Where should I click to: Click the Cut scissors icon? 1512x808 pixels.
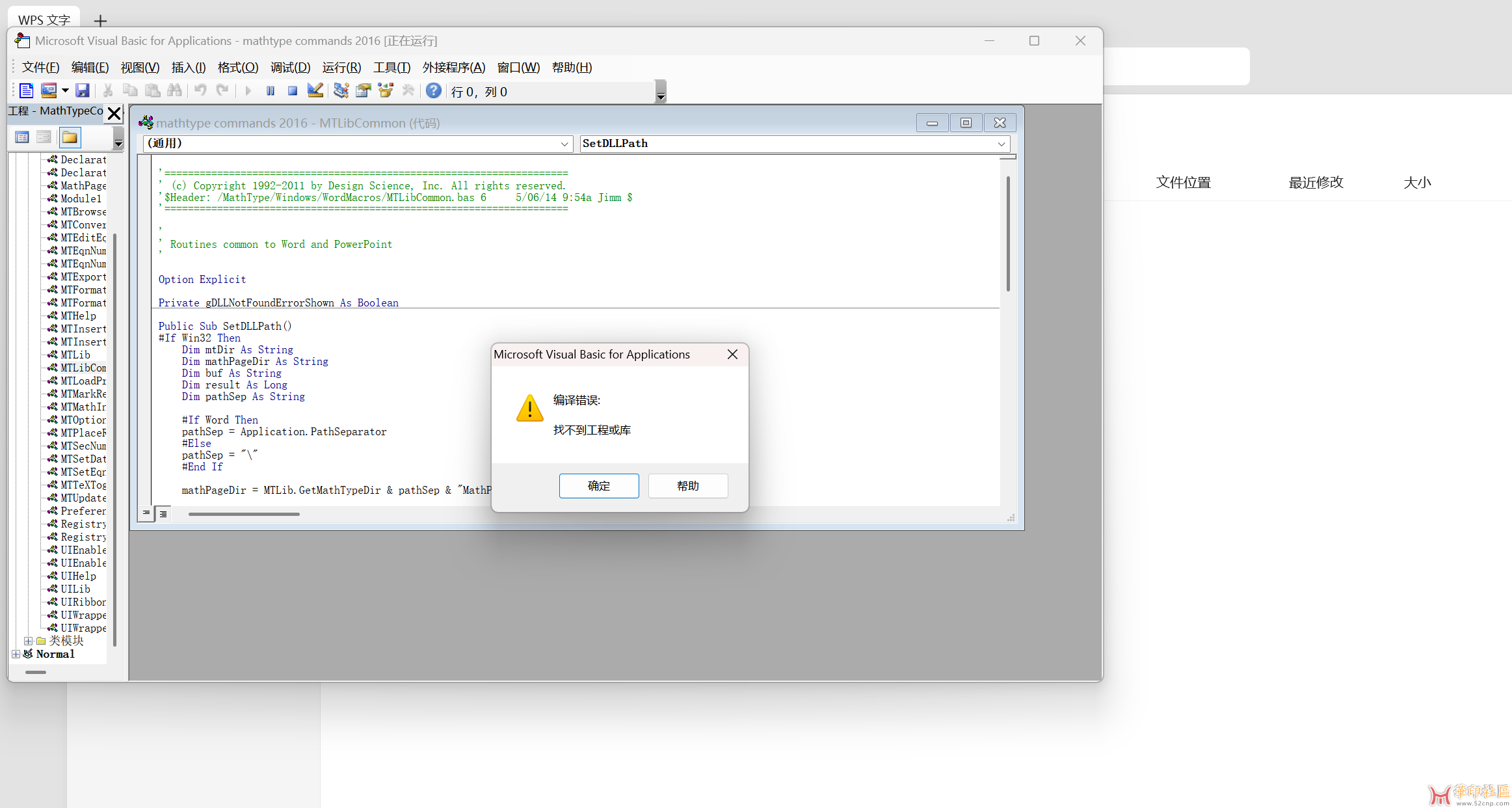(x=108, y=91)
